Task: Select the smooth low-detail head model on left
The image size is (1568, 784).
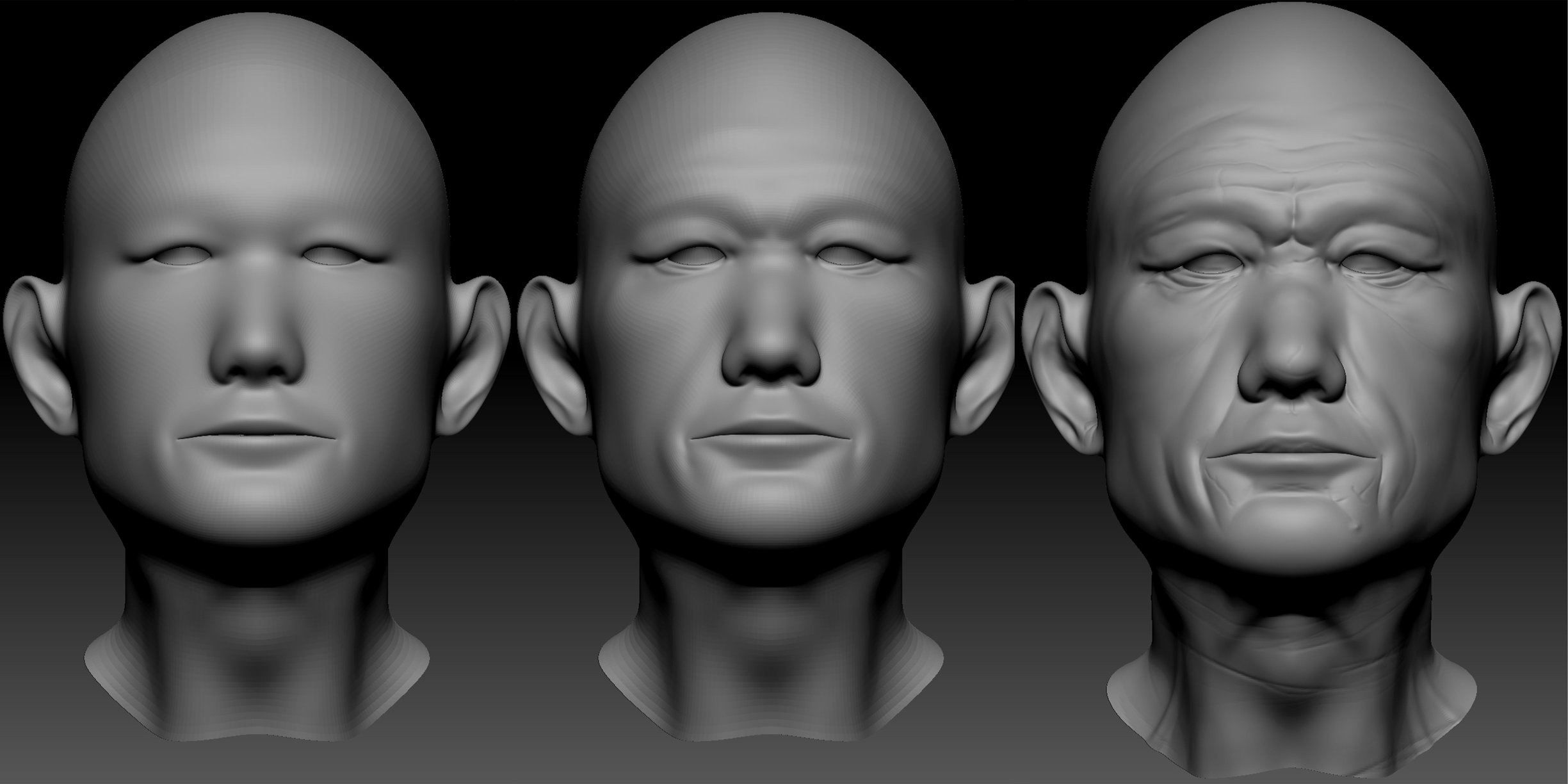Action: point(256,378)
